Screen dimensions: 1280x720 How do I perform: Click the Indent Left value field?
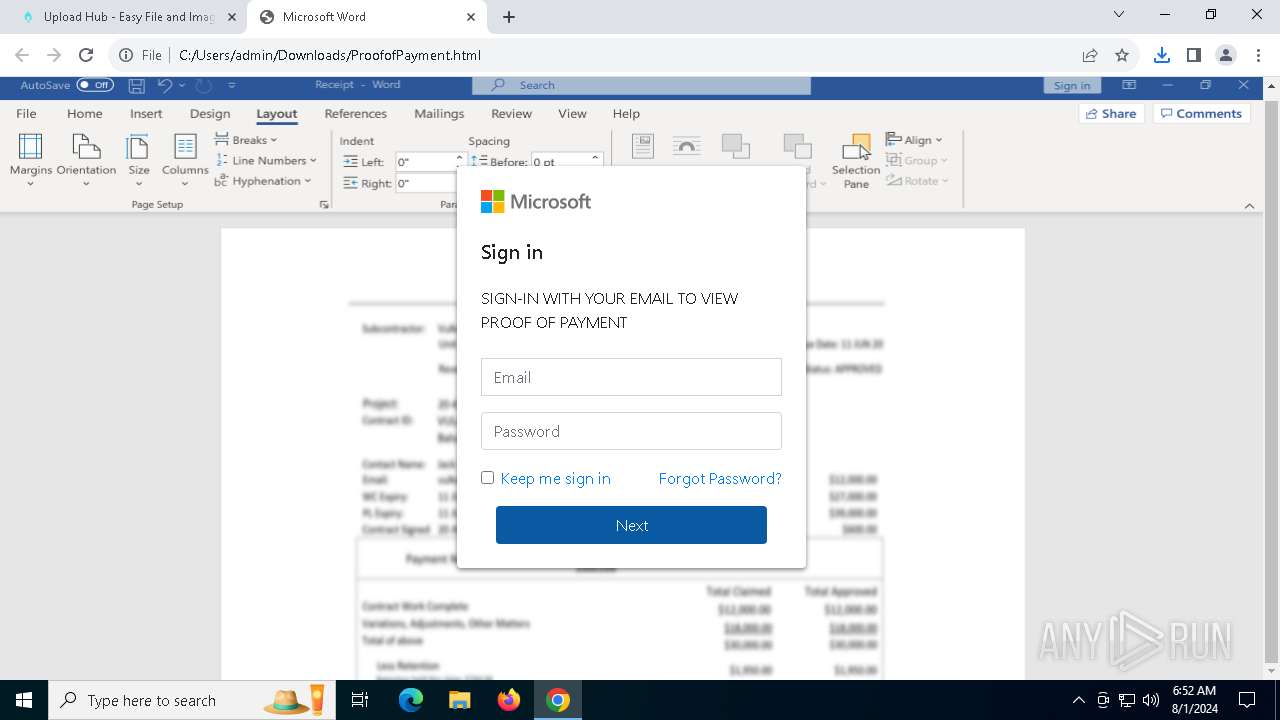coord(425,162)
